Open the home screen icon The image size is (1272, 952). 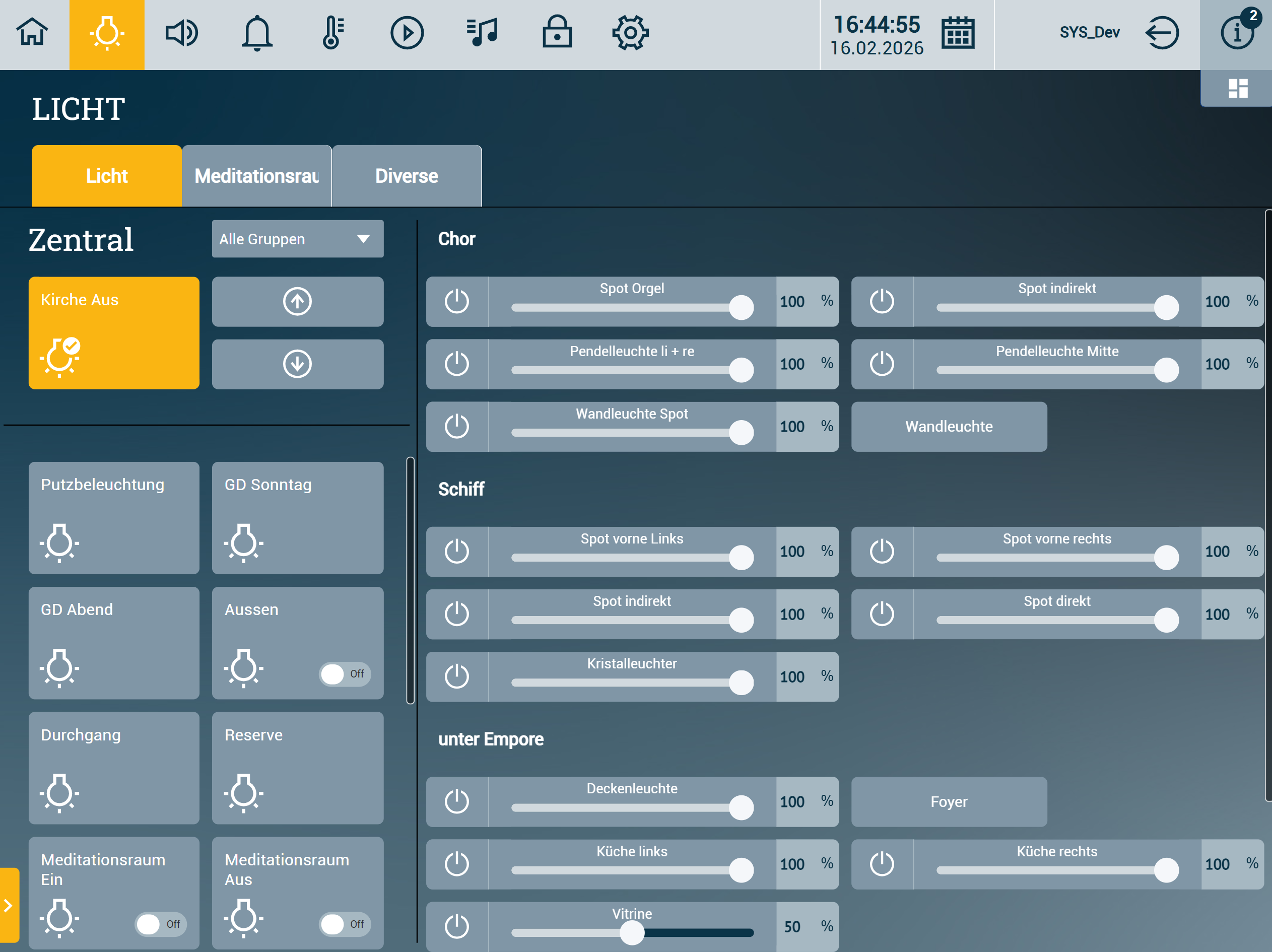click(x=32, y=33)
